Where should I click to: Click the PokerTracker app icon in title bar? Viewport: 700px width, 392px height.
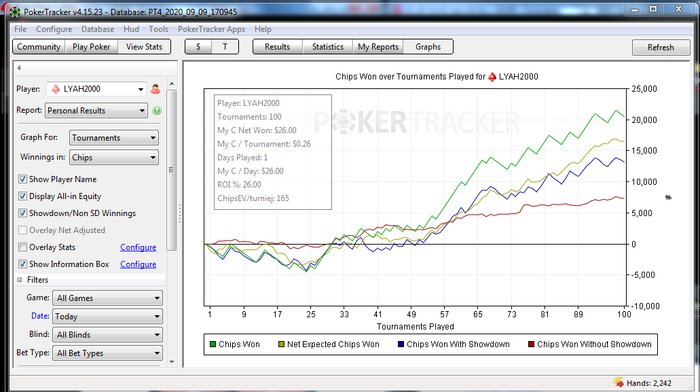pos(15,12)
